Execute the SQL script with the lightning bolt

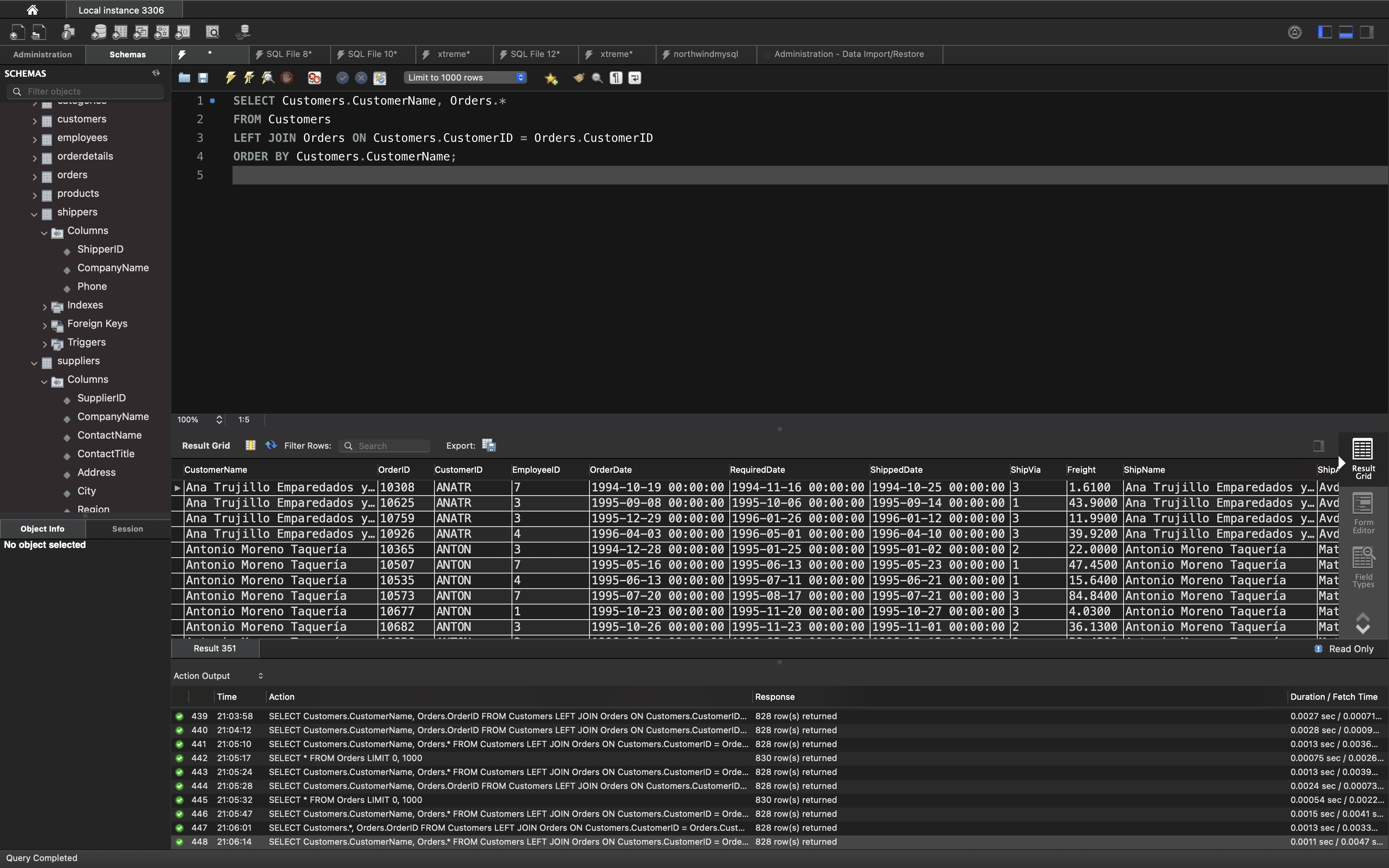(x=231, y=77)
